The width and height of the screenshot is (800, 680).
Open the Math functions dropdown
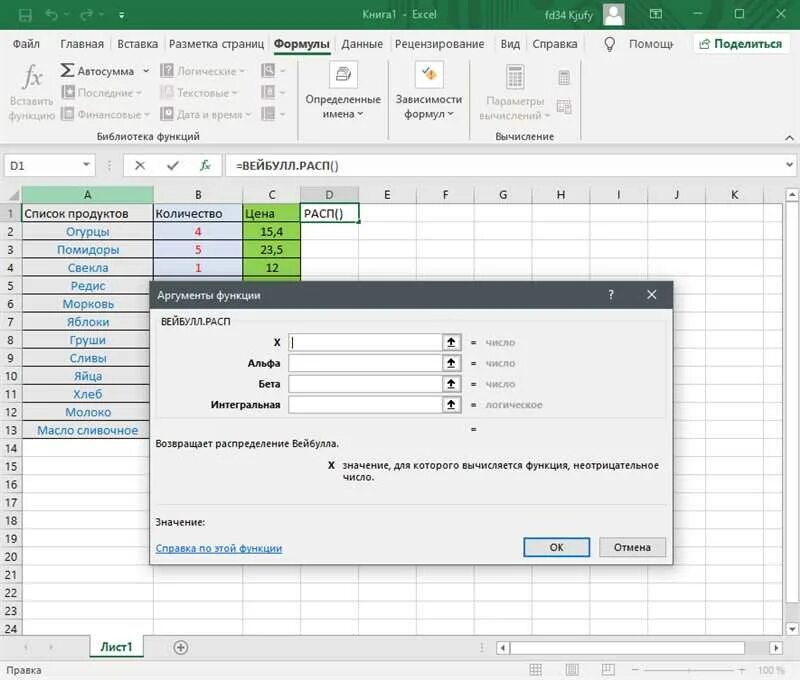pyautogui.click(x=273, y=92)
